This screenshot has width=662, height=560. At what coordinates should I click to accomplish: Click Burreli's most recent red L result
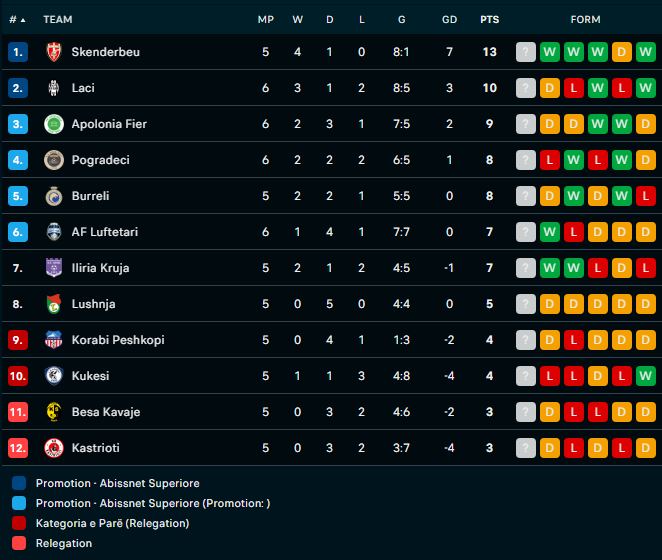646,196
